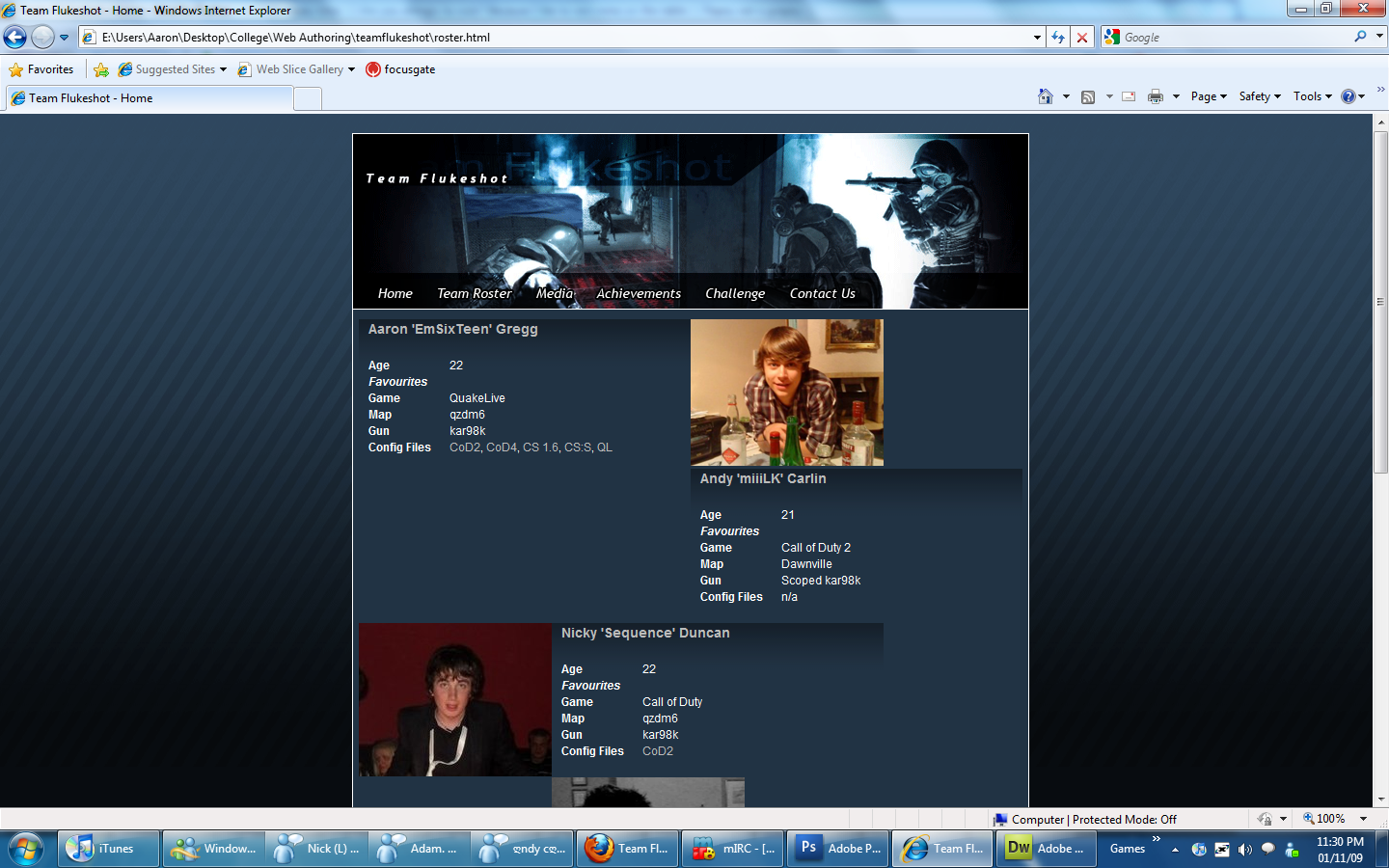
Task: Click the Achievements navigation link
Action: (639, 293)
